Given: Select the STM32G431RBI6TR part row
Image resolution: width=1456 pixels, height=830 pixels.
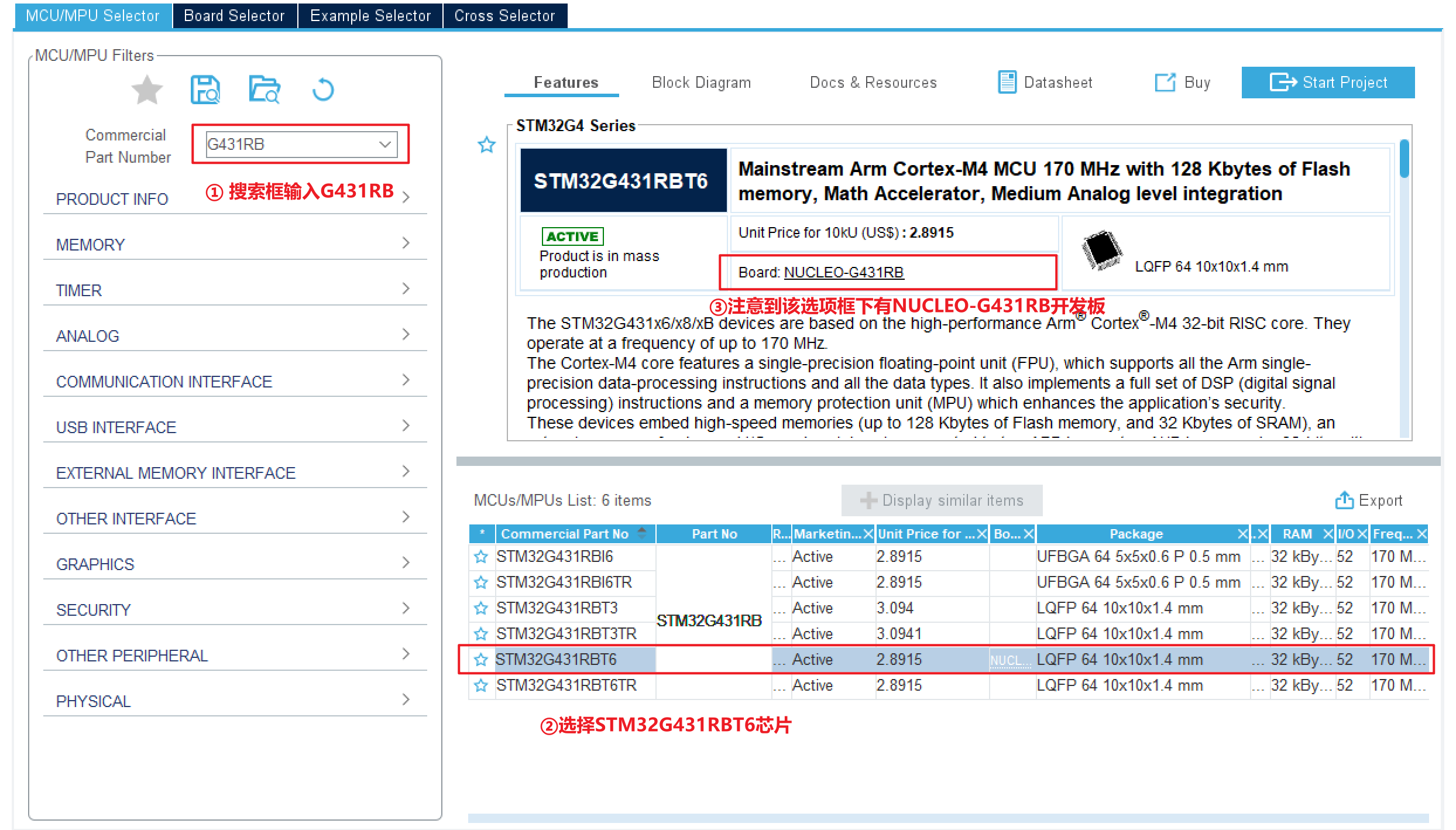Looking at the screenshot, I should pyautogui.click(x=948, y=582).
